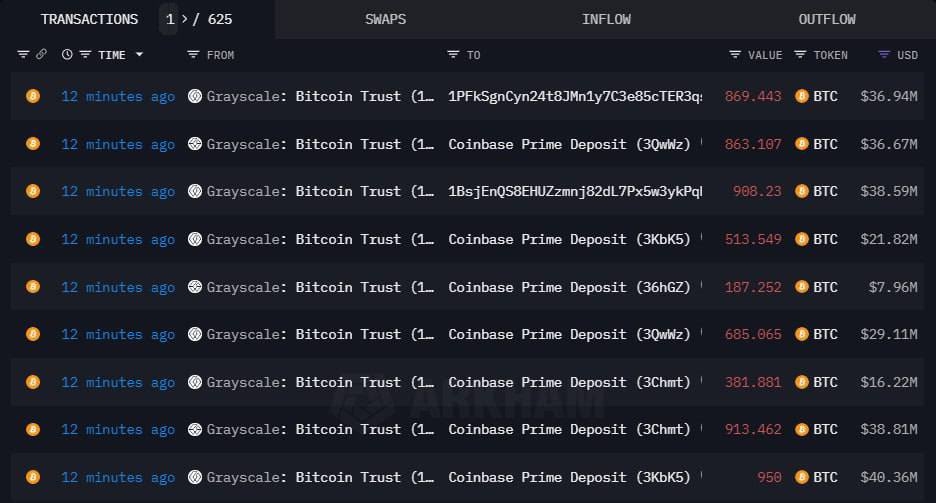
Task: Click BTC token icon in 513.549 row
Action: coord(801,239)
